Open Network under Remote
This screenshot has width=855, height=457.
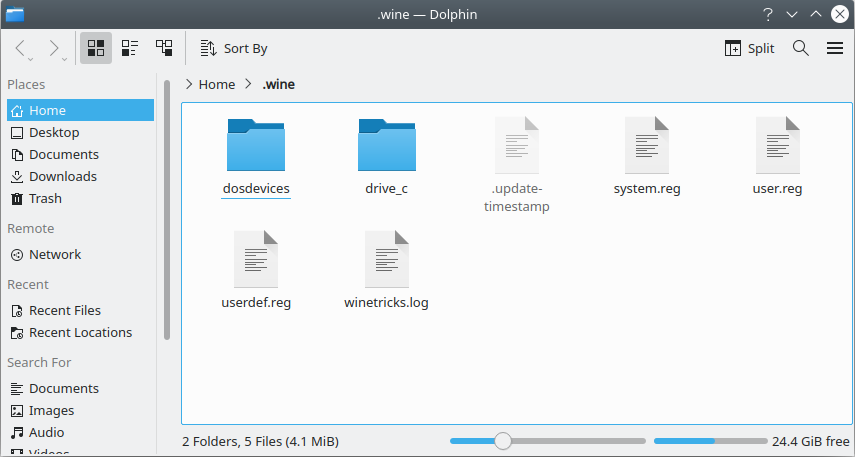click(x=80, y=255)
